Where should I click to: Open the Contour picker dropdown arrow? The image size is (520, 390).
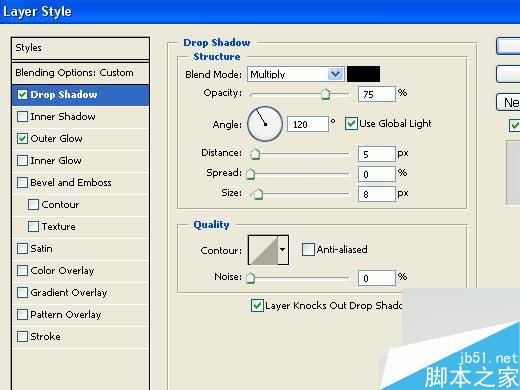point(283,250)
